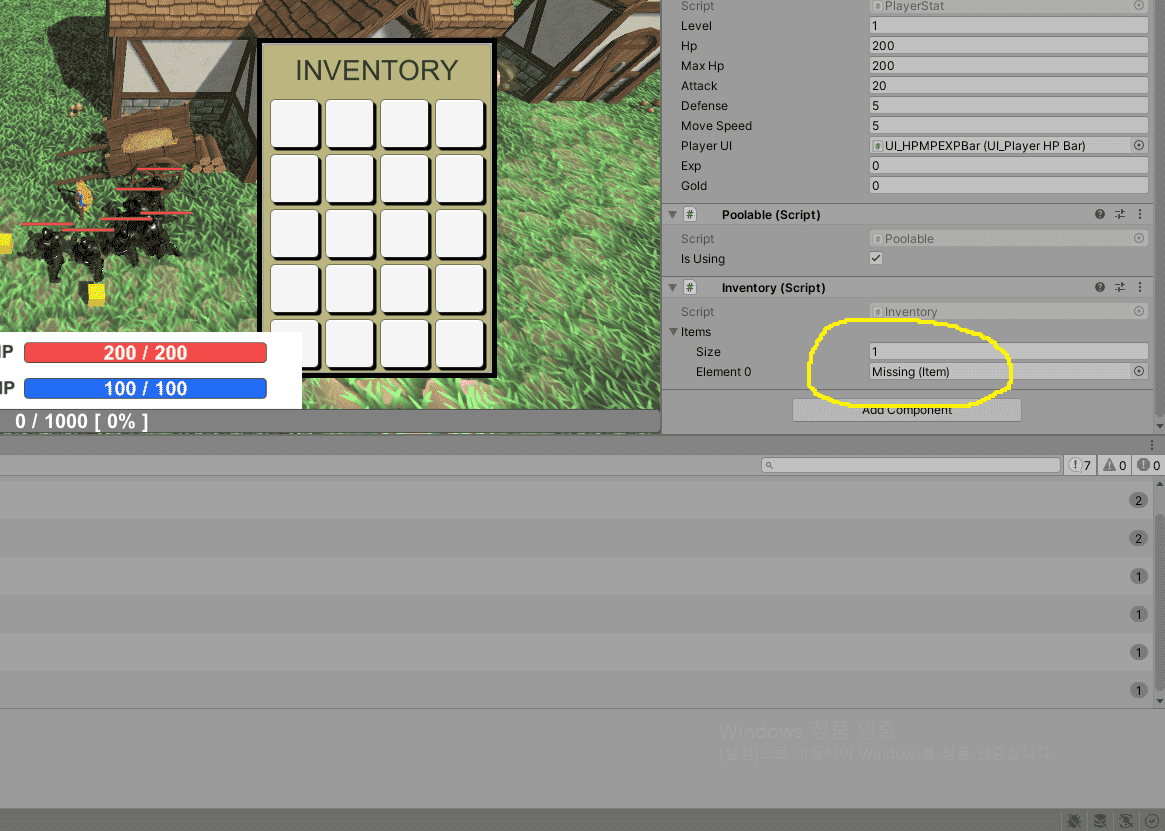Viewport: 1165px width, 831px height.
Task: Click the Items Size field
Action: [1008, 352]
